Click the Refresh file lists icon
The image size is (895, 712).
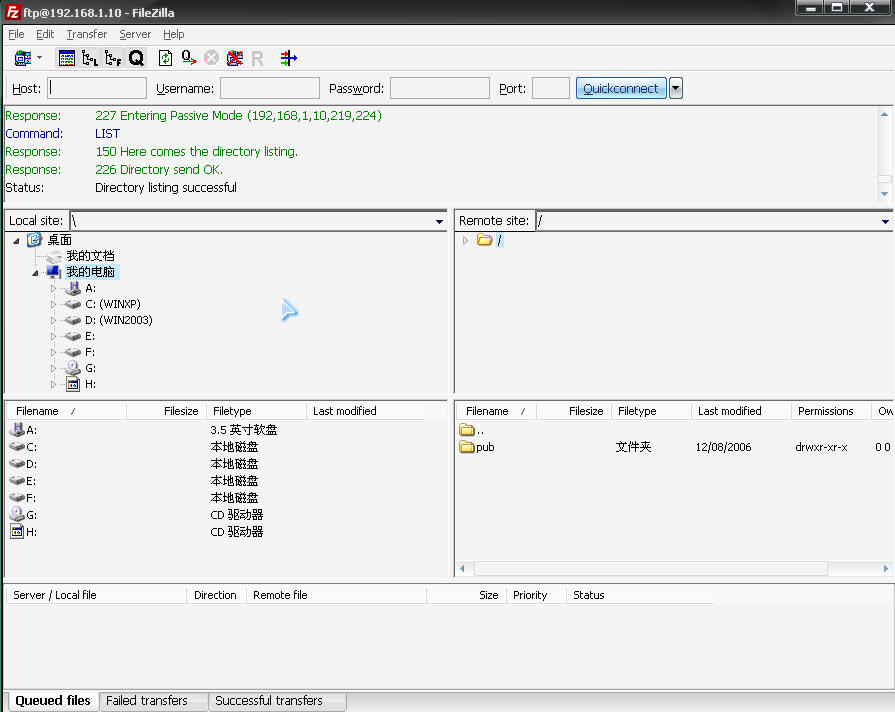166,58
